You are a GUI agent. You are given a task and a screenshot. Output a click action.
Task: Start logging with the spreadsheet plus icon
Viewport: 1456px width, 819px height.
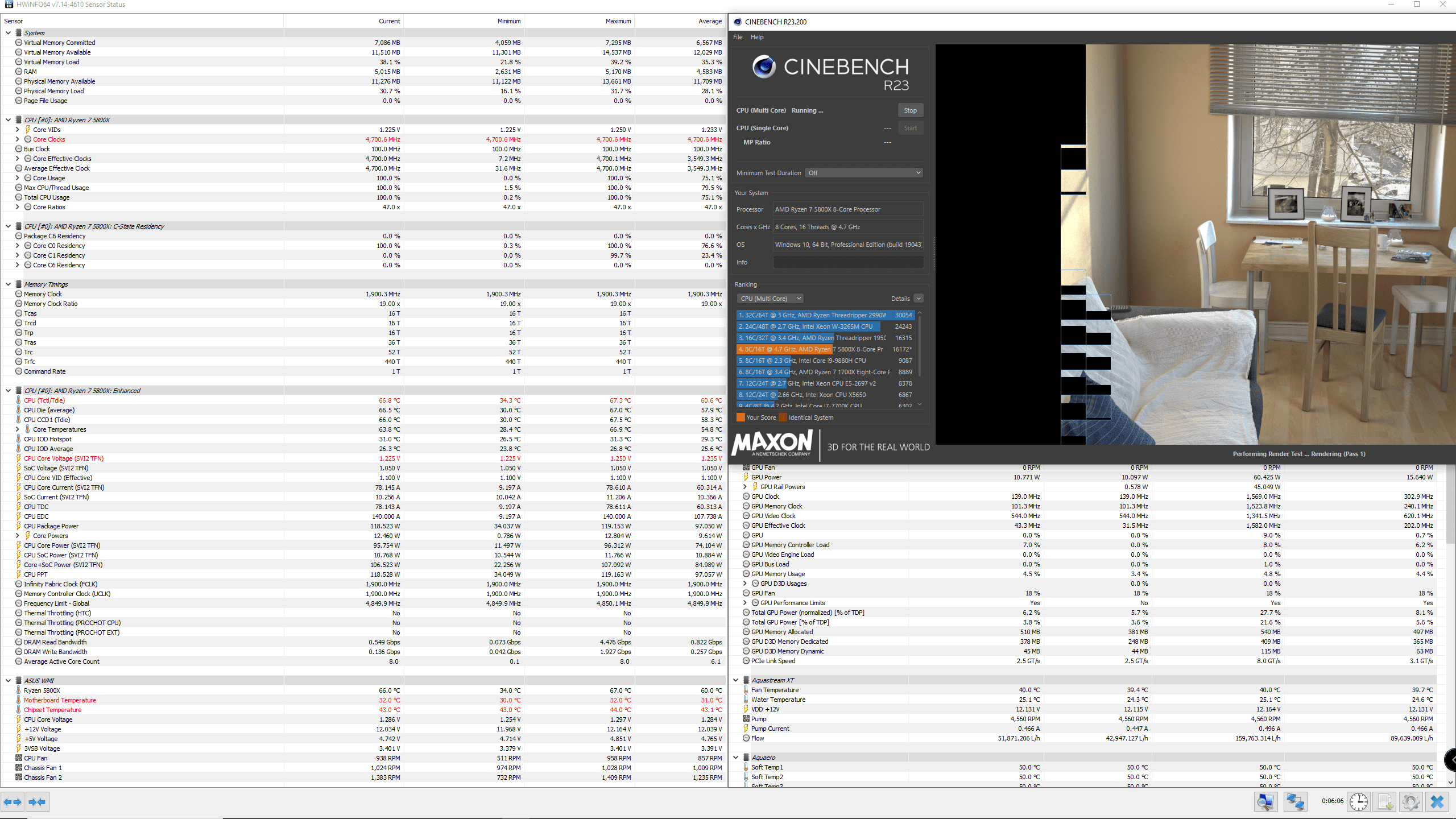(1385, 802)
